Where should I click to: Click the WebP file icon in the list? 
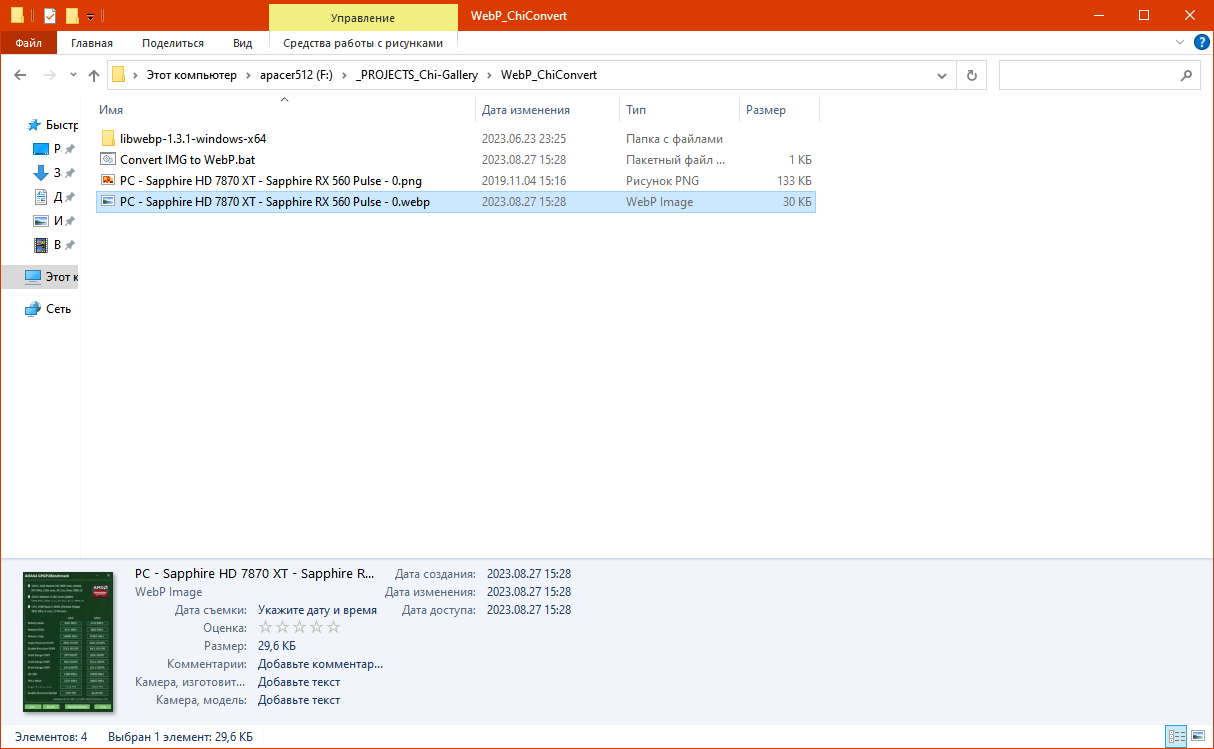point(108,201)
